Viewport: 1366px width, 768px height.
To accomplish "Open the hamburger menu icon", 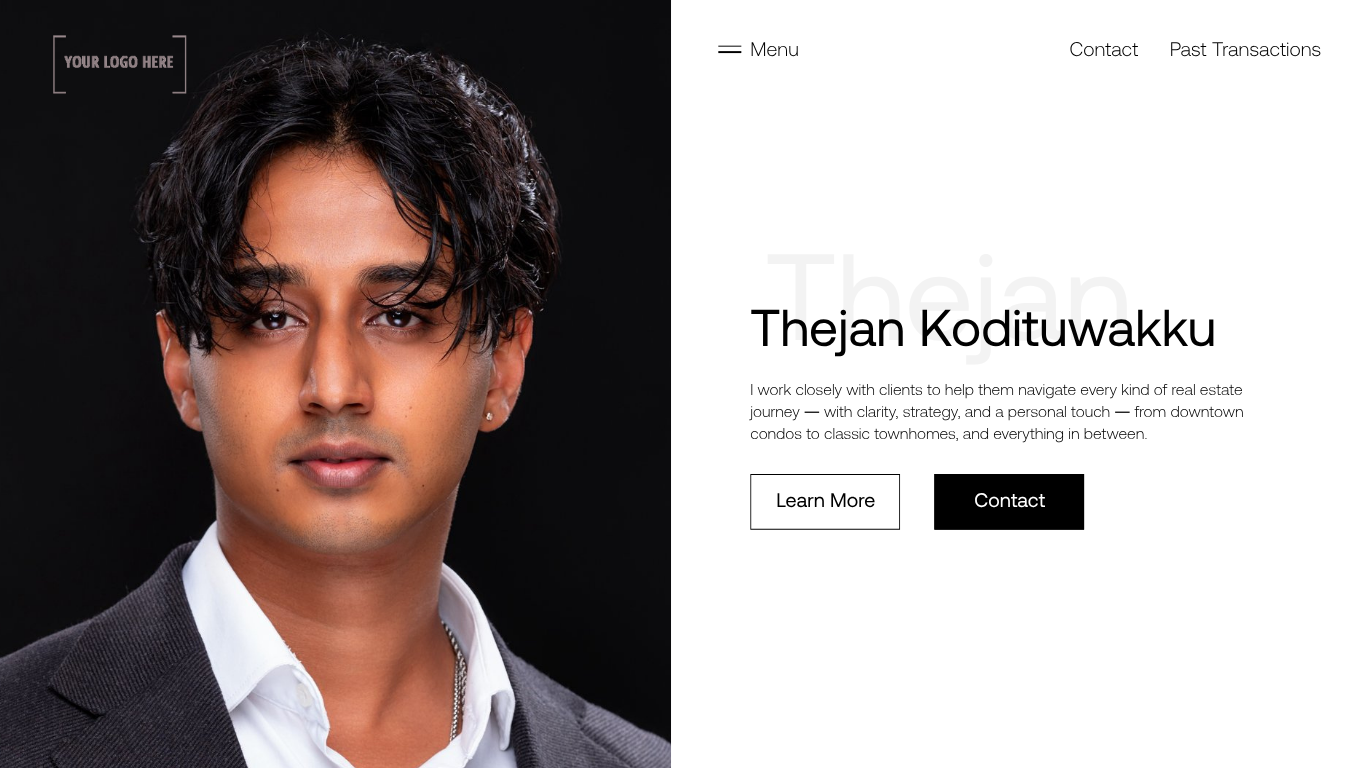I will [x=729, y=49].
